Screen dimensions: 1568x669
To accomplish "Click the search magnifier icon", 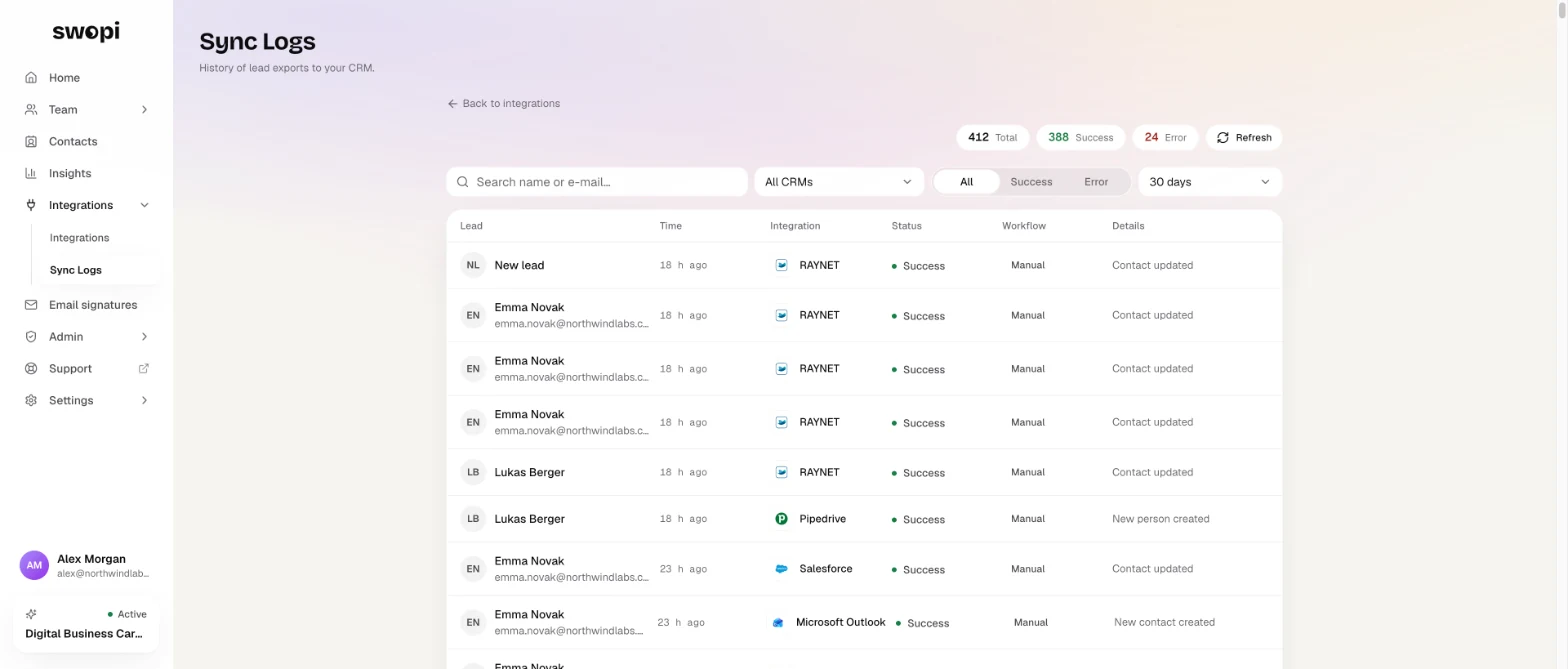I will tap(463, 182).
